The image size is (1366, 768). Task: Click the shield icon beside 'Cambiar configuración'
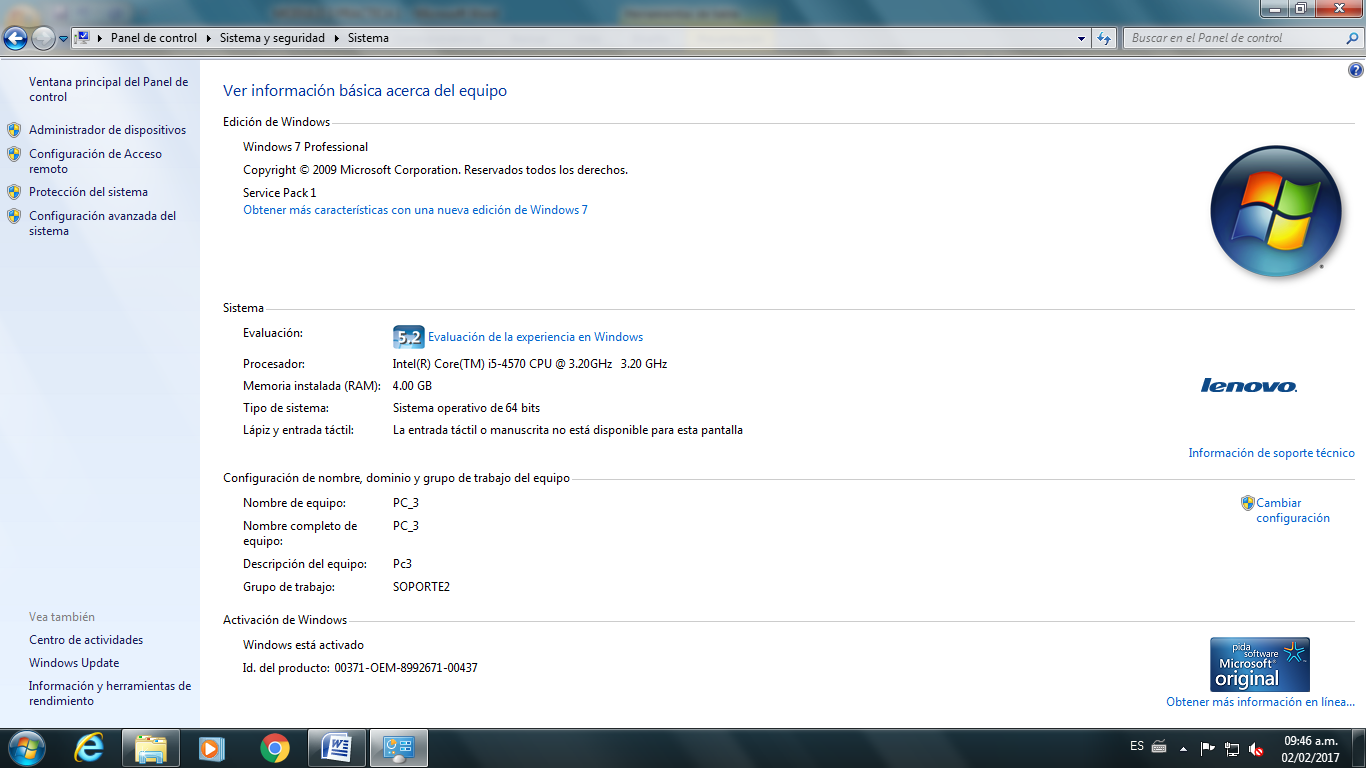1248,503
